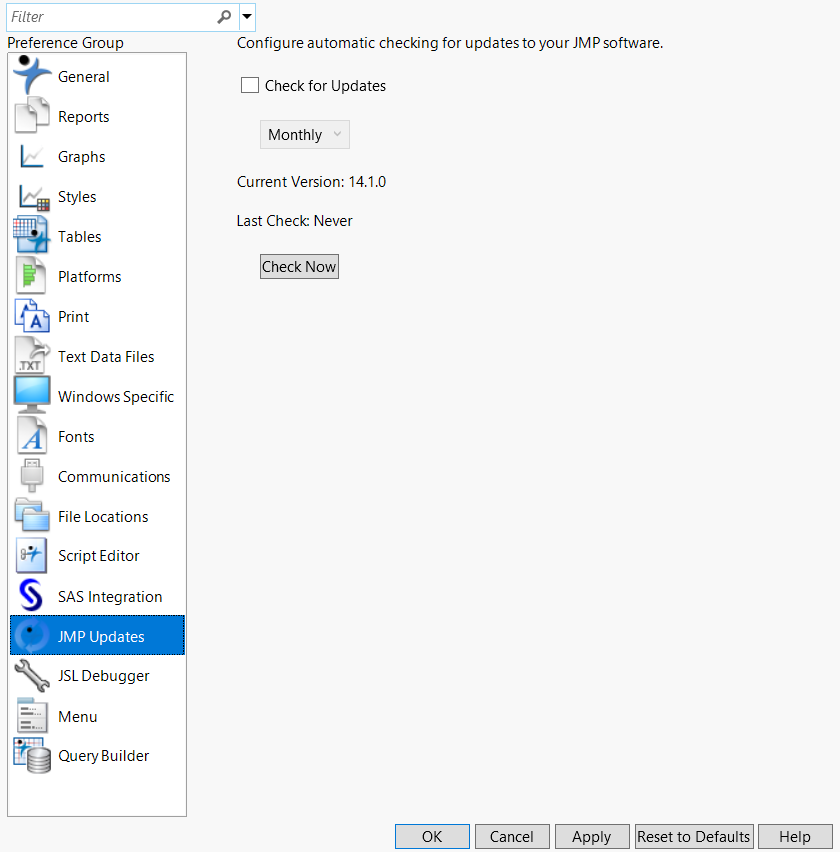The height and width of the screenshot is (852, 840).
Task: Select the Text Data Files label
Action: (106, 357)
